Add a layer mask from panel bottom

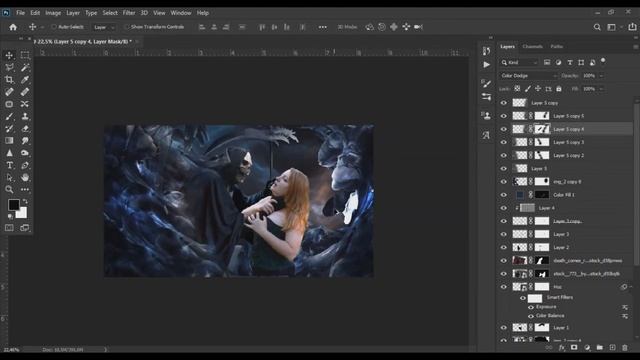(x=574, y=348)
